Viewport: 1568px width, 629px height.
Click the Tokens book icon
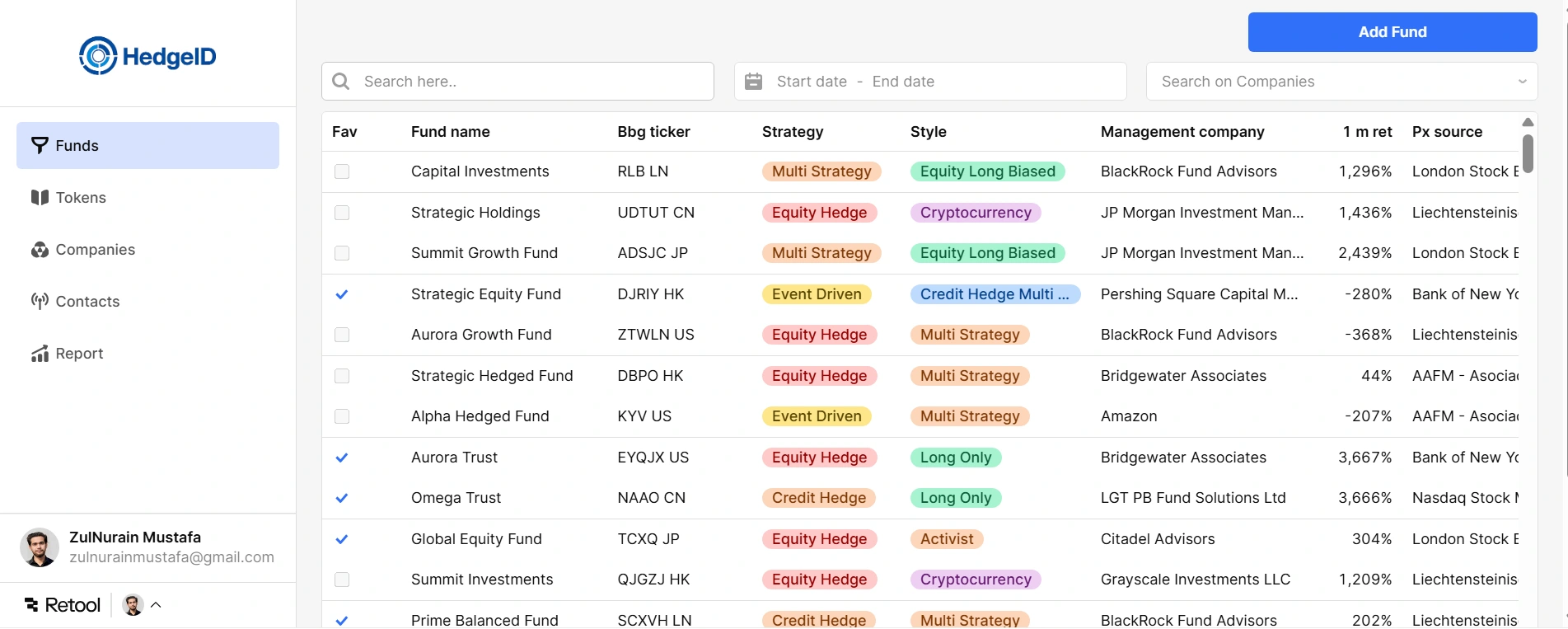click(x=40, y=198)
